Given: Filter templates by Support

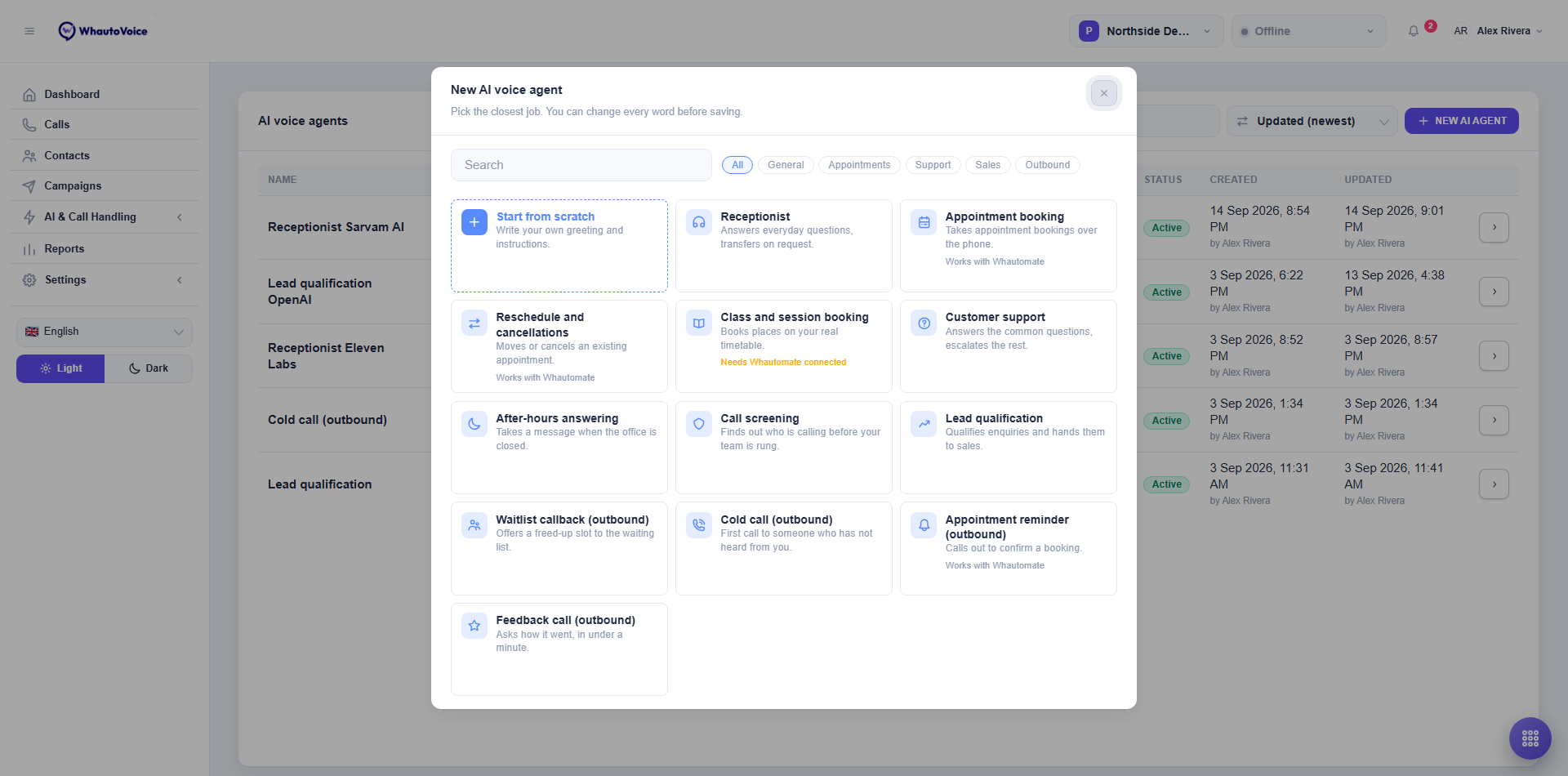Looking at the screenshot, I should [933, 165].
